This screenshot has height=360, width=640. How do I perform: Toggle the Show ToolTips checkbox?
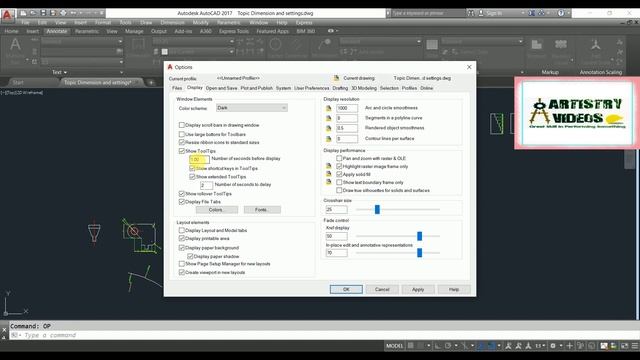pyautogui.click(x=182, y=151)
